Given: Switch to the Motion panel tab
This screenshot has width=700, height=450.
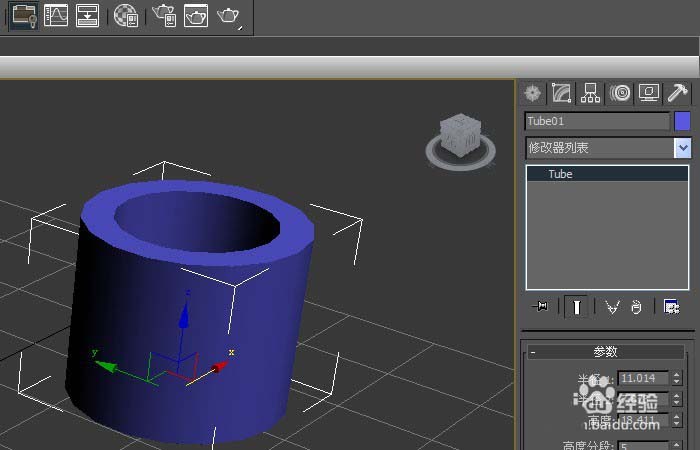Looking at the screenshot, I should [x=620, y=93].
